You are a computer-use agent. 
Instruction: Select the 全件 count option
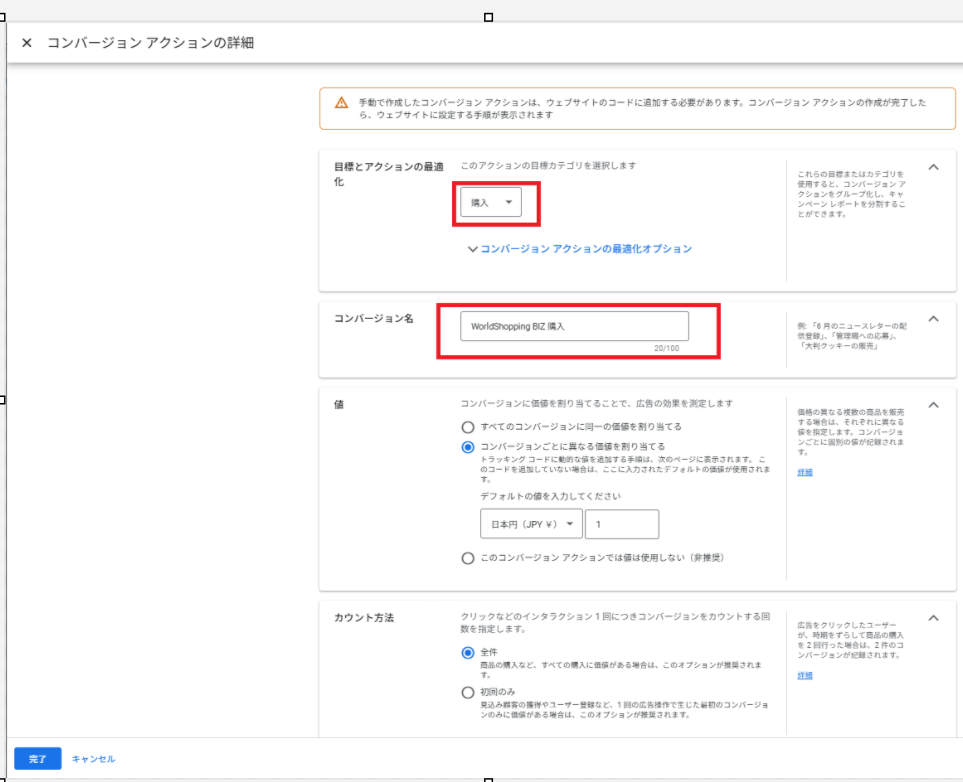[468, 652]
